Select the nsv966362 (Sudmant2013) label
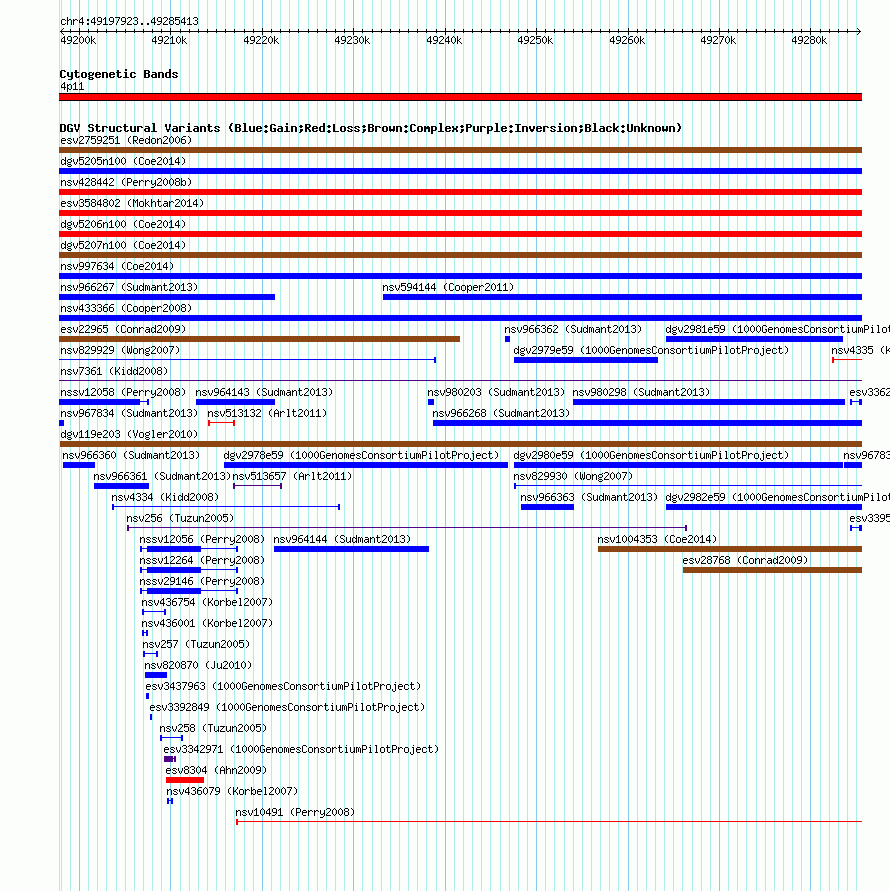The height and width of the screenshot is (891, 890). pos(573,329)
